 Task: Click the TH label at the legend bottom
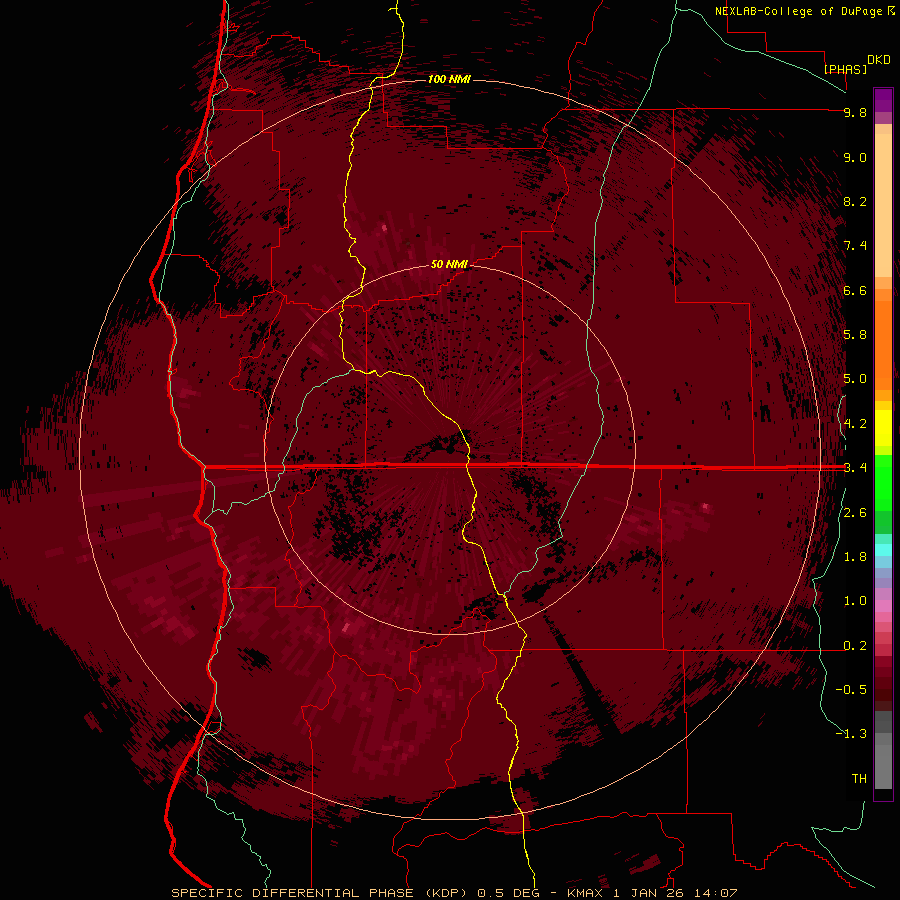coord(859,779)
